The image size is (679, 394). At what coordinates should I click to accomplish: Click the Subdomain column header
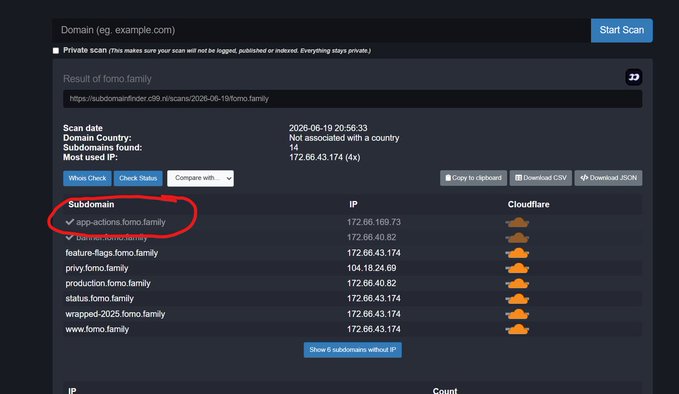tap(91, 204)
